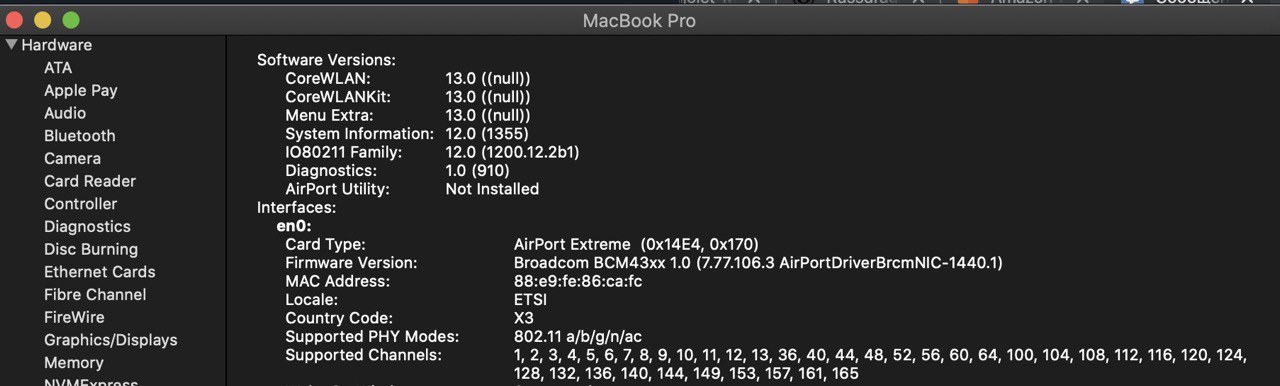Image resolution: width=1280 pixels, height=386 pixels.
Task: Open FireWire hardware entry
Action: (74, 317)
